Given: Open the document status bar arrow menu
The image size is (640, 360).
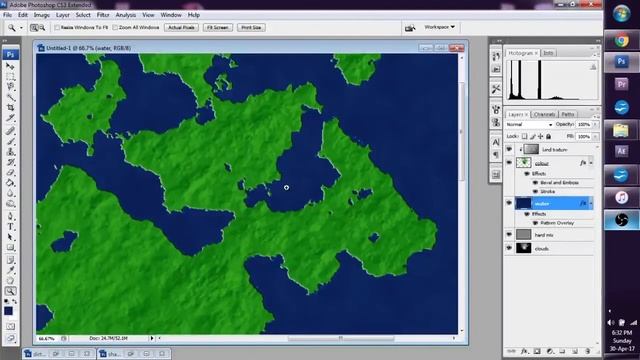Looking at the screenshot, I should pos(152,338).
